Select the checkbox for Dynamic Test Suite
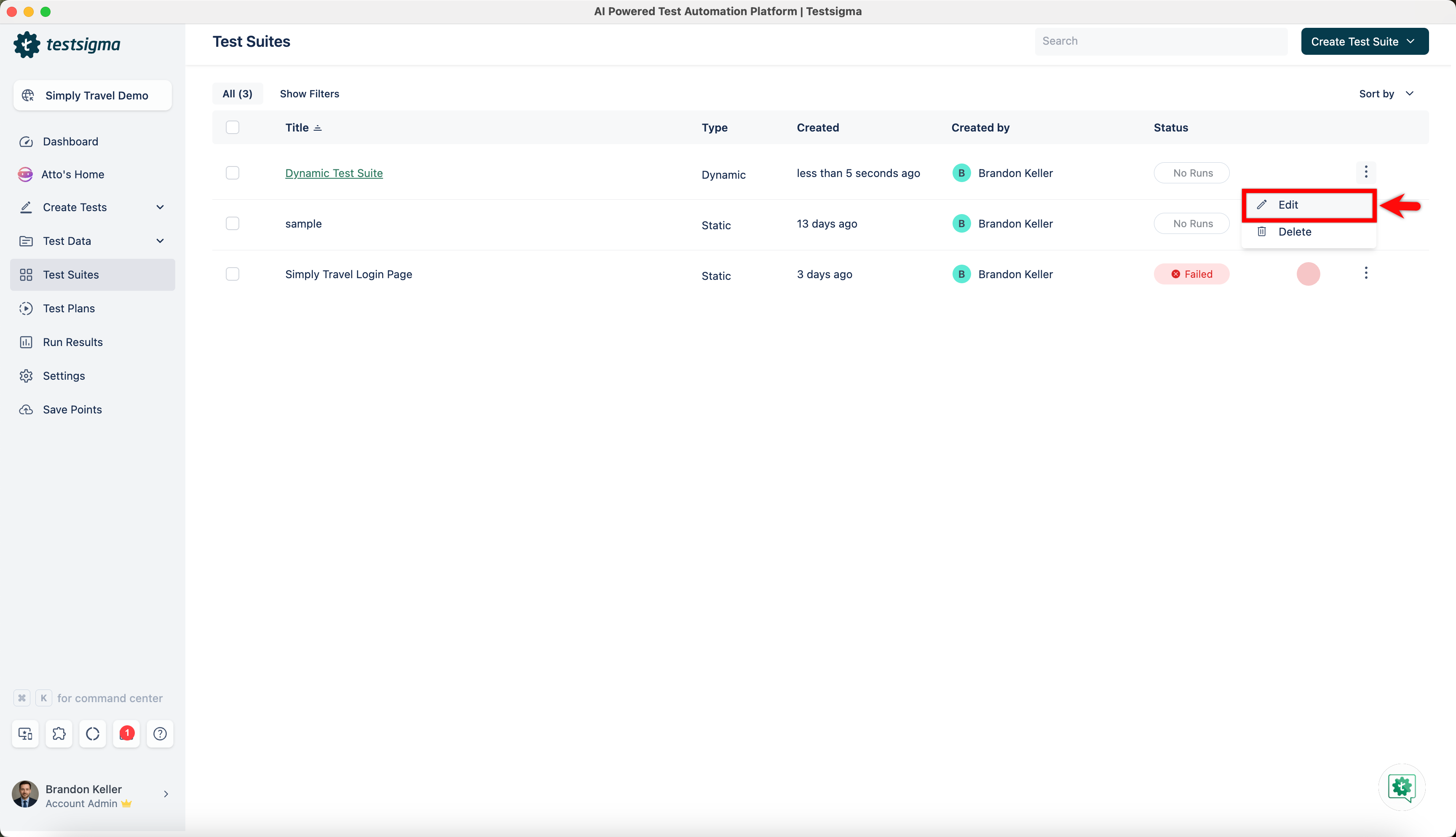Viewport: 1456px width, 837px height. click(x=233, y=172)
